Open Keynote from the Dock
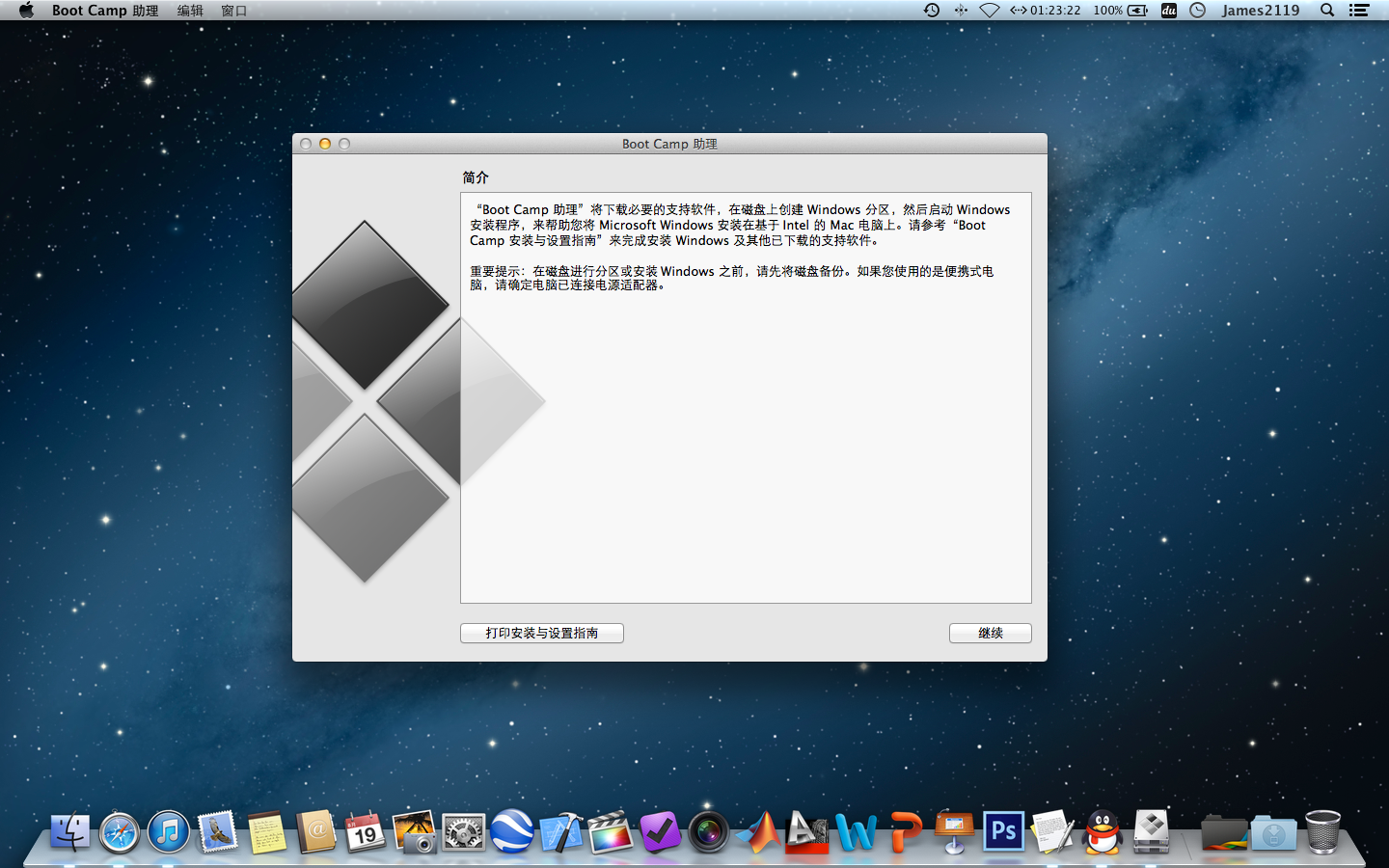This screenshot has height=868, width=1389. pyautogui.click(x=955, y=832)
